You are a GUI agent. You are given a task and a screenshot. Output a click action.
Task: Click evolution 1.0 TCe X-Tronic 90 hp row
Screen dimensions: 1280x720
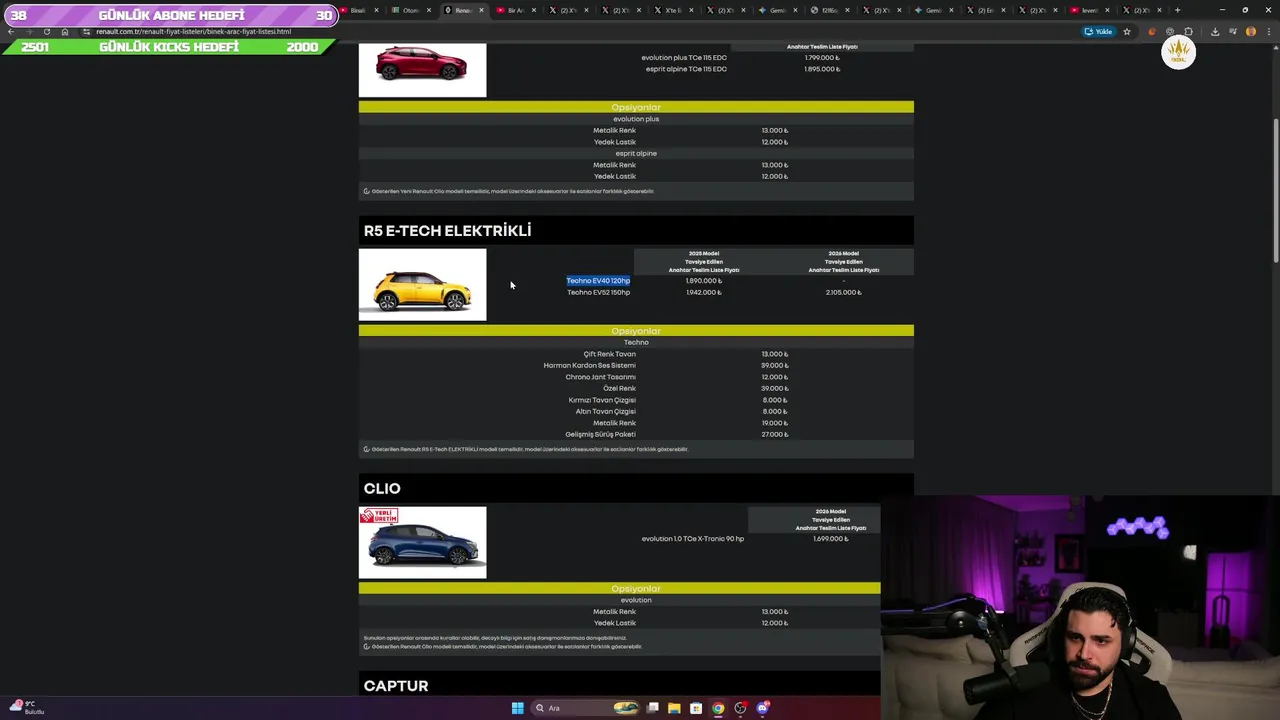pyautogui.click(x=692, y=539)
